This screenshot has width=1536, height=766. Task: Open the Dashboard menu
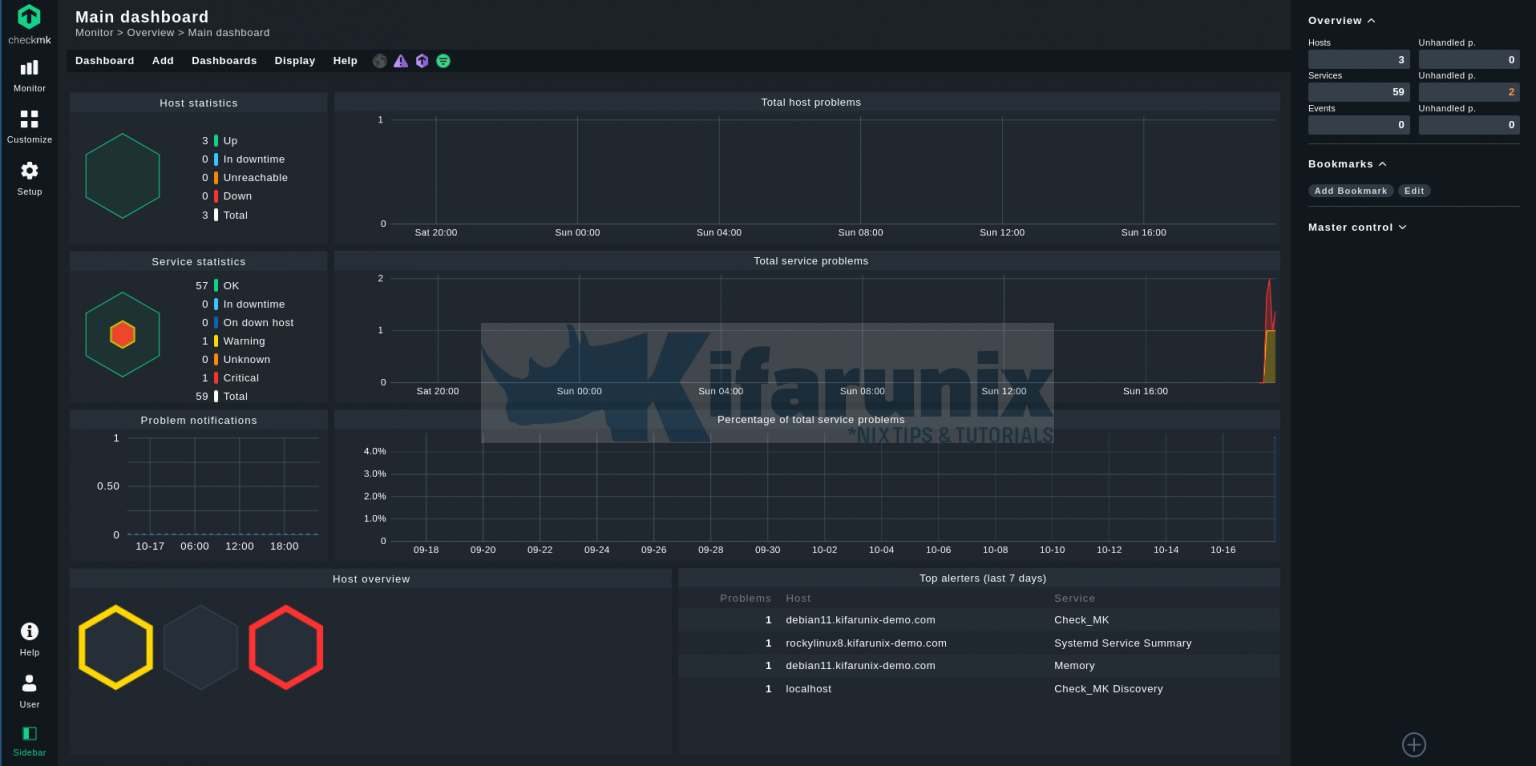[x=104, y=60]
